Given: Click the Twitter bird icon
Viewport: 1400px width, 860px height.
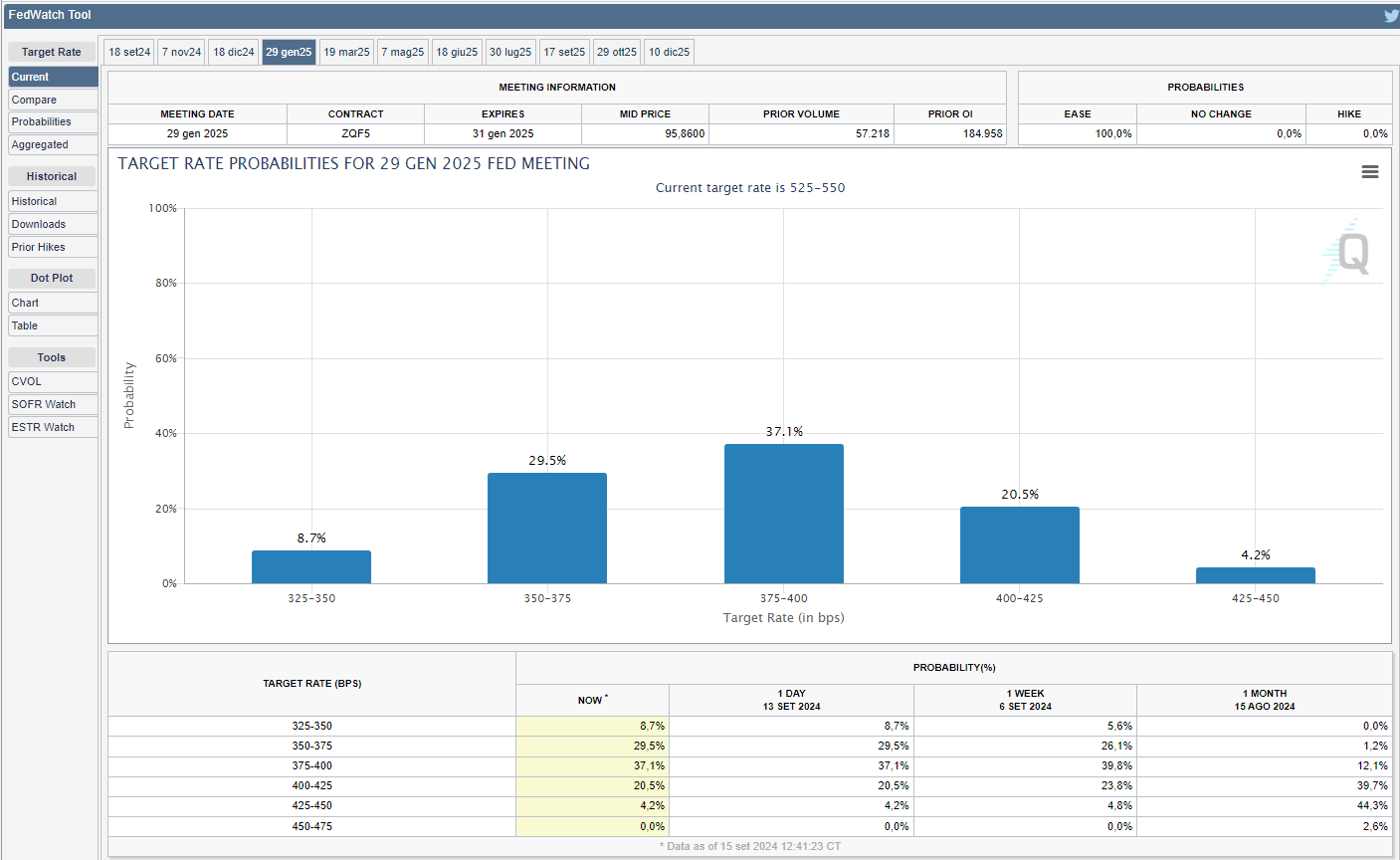Looking at the screenshot, I should pyautogui.click(x=1390, y=15).
